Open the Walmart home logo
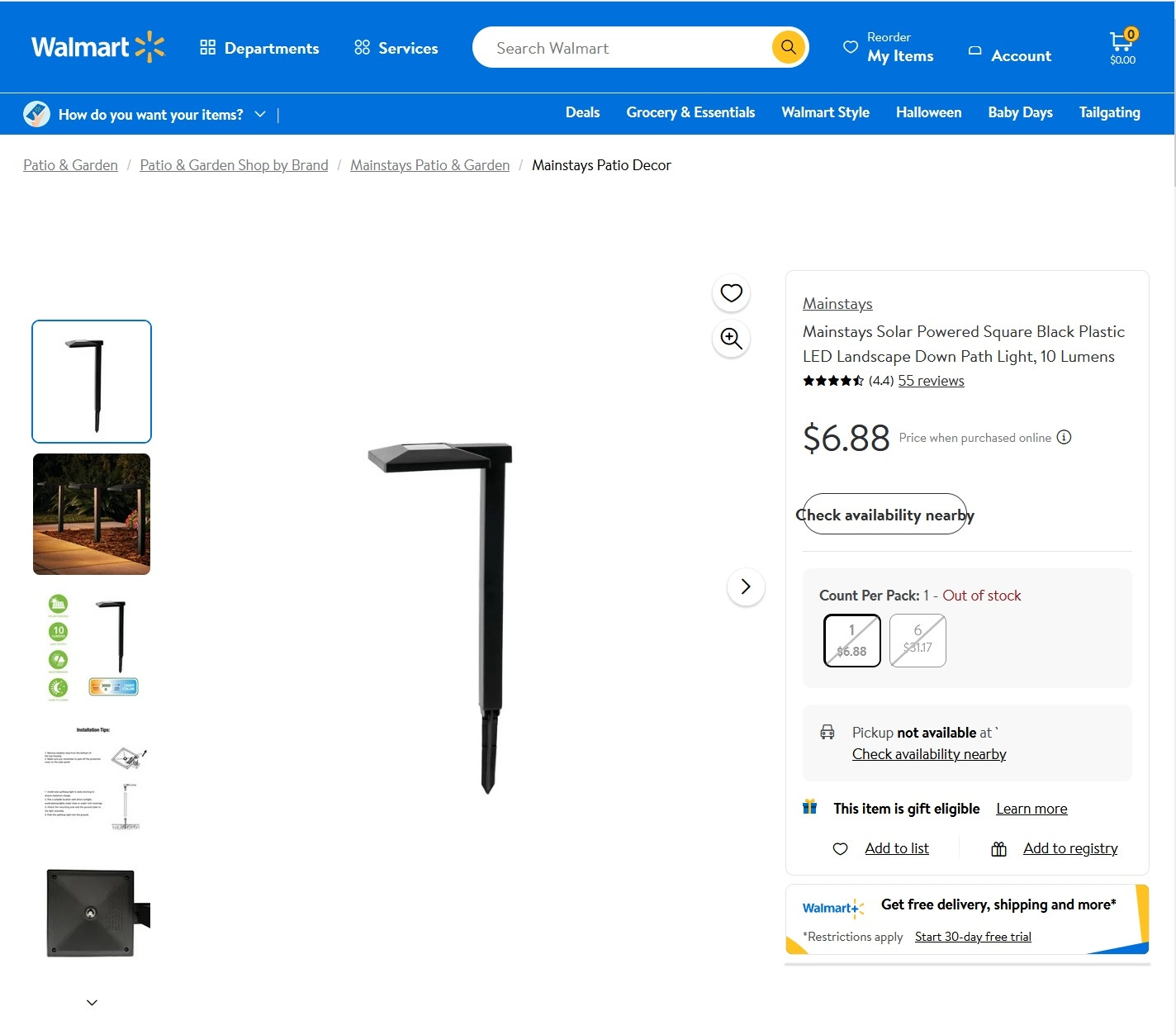Screen dimensions: 1176x1035 97,47
